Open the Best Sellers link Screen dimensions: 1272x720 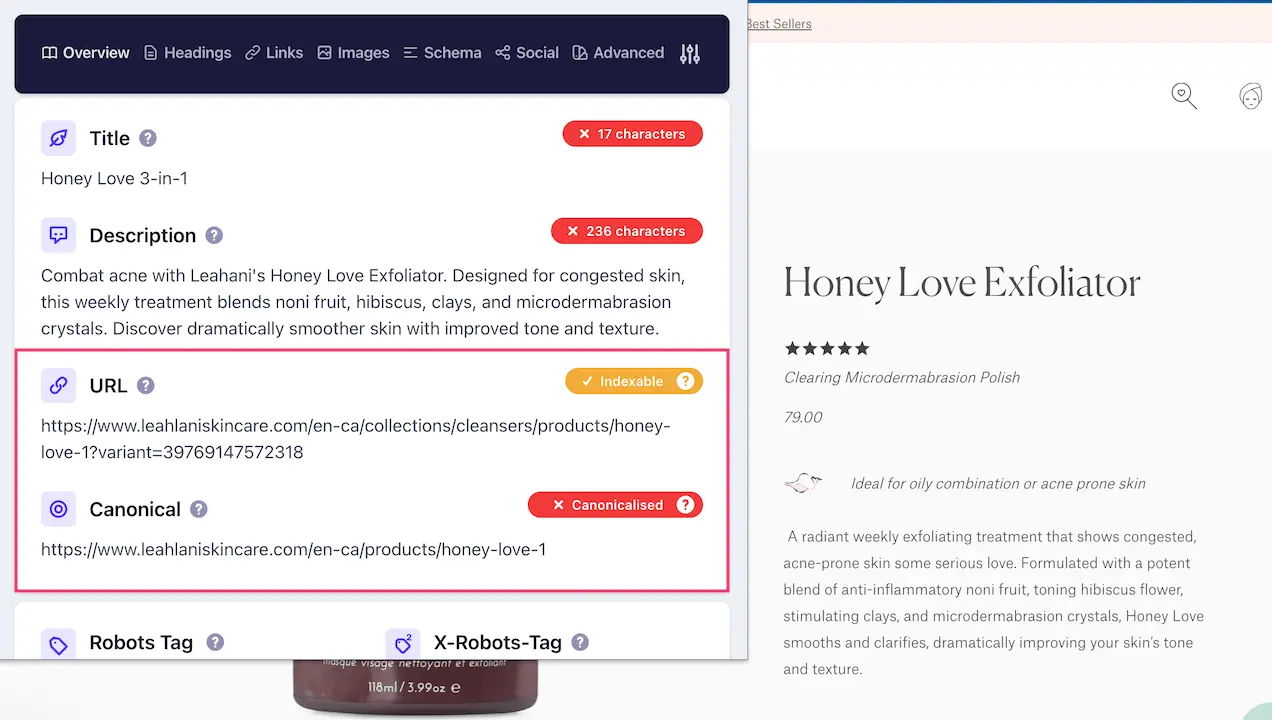click(779, 23)
